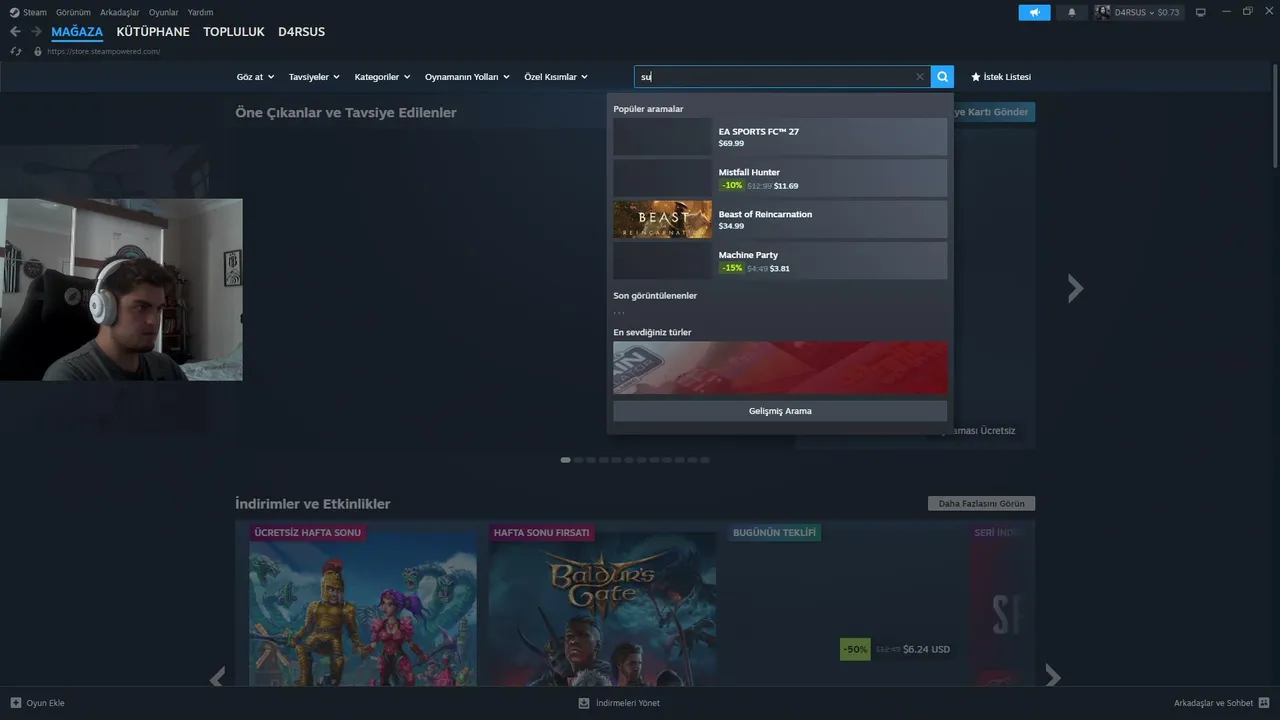Viewport: 1280px width, 720px height.
Task: Expand the Özel Kısımlar dropdown
Action: (x=556, y=77)
